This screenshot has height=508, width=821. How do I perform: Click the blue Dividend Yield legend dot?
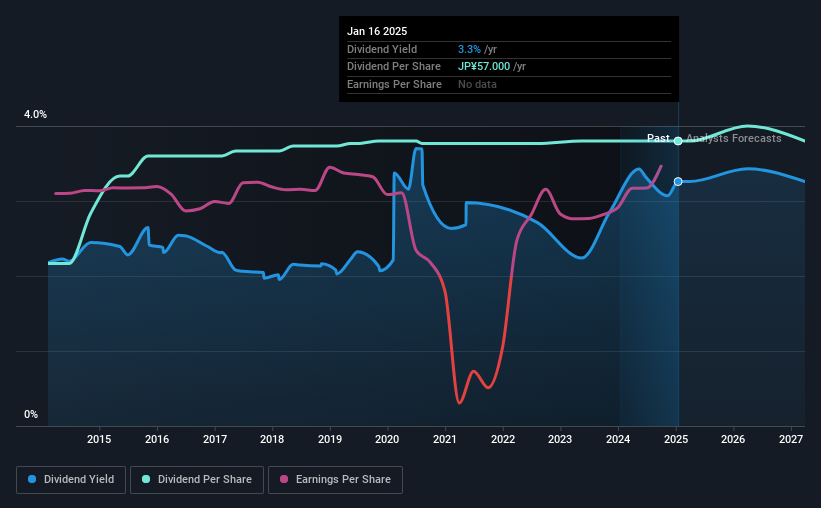(x=32, y=479)
